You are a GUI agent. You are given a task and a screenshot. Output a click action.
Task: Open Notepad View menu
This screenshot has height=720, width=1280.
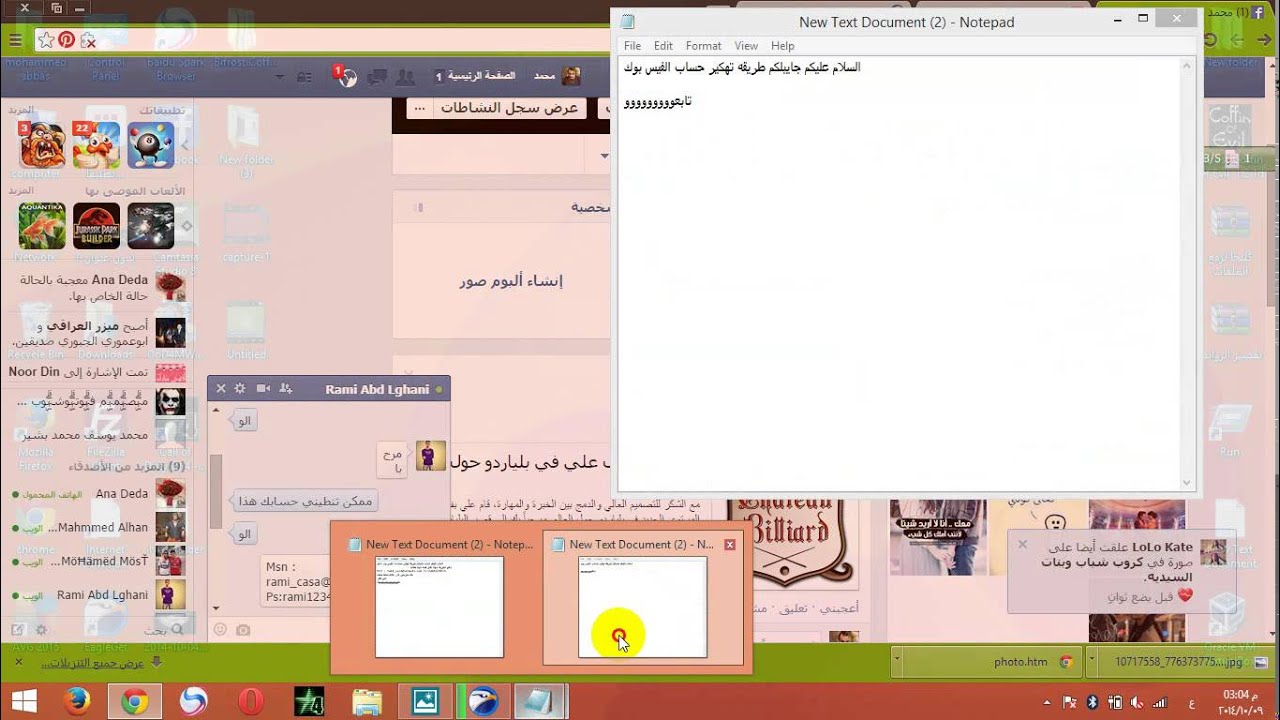[x=746, y=46]
